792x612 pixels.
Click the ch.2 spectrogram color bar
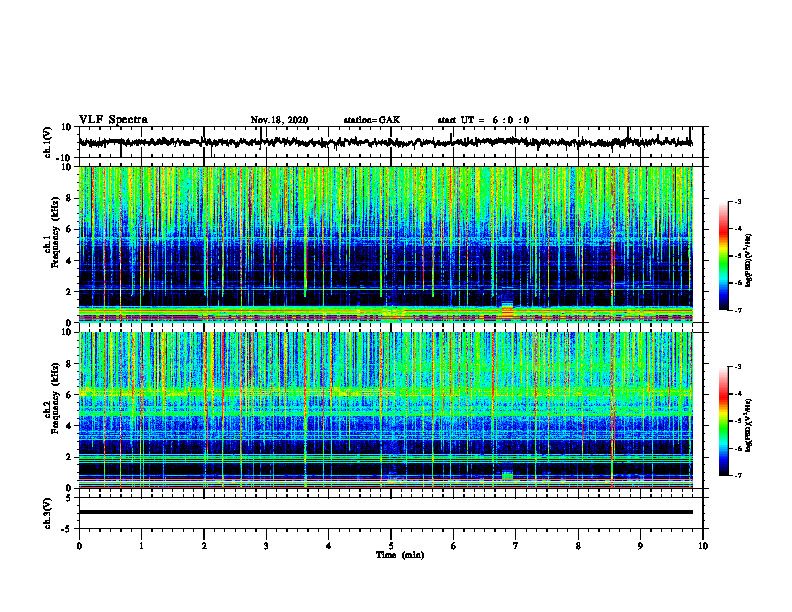pyautogui.click(x=723, y=421)
